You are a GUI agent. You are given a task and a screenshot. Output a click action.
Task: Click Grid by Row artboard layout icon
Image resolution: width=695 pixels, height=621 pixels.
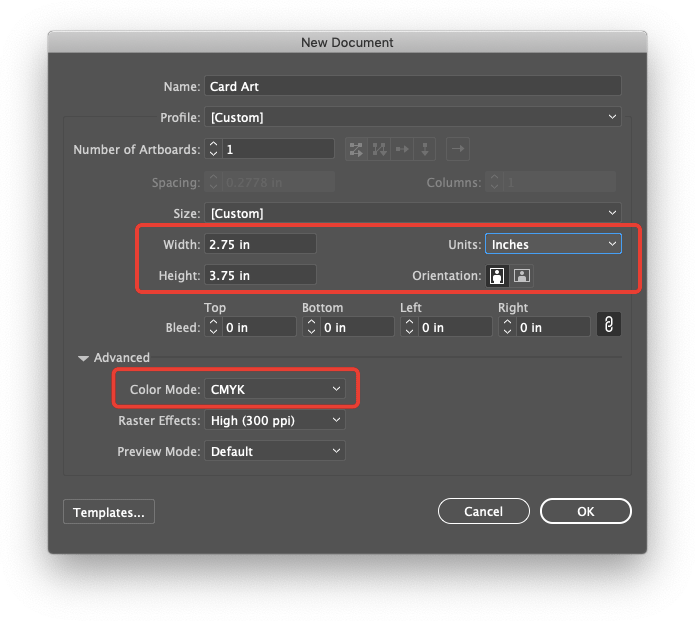356,149
